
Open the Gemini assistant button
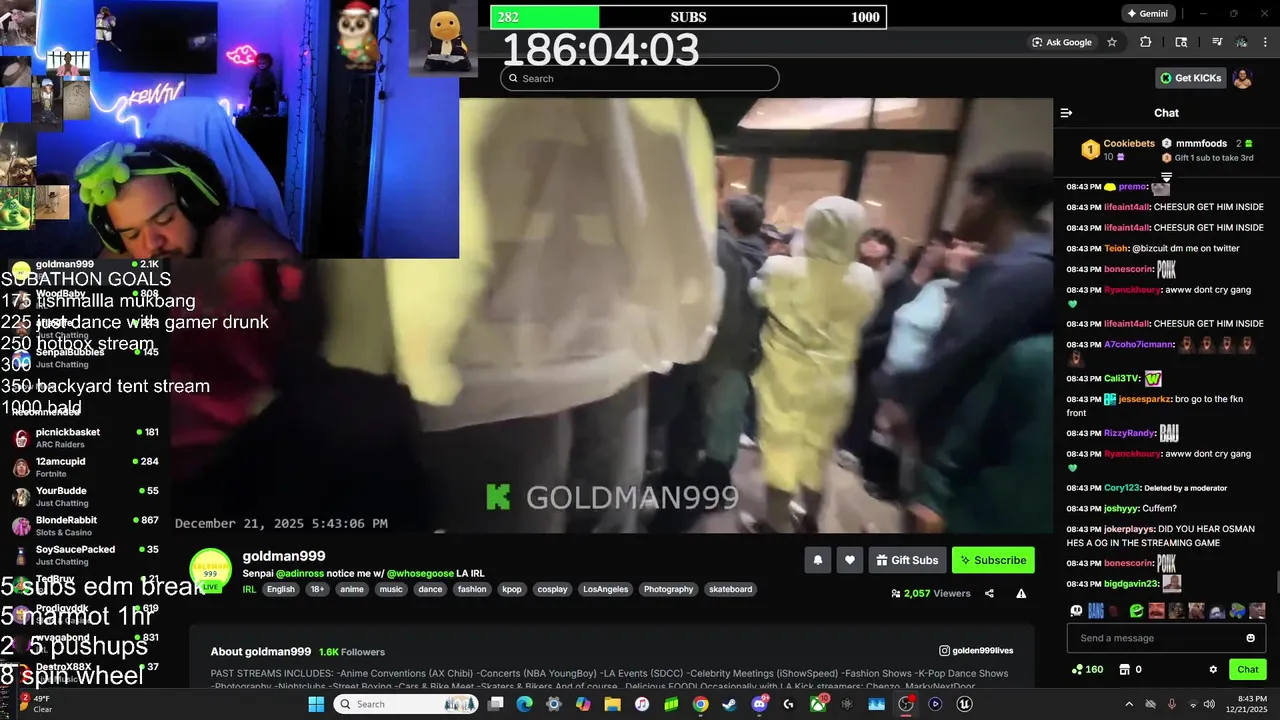tap(1146, 14)
